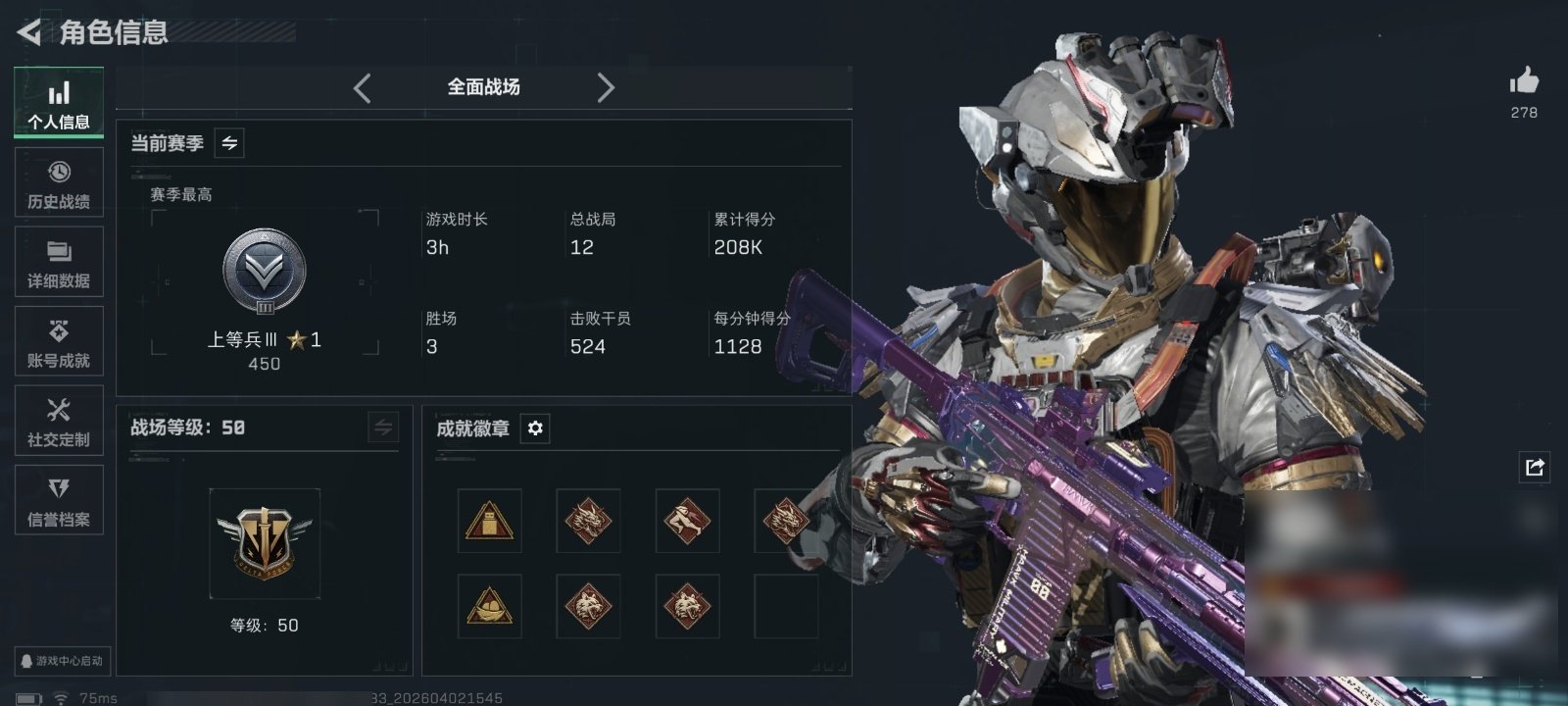Image resolution: width=1568 pixels, height=706 pixels.
Task: Toggle season swap icon next to 当前赛季
Action: point(229,143)
